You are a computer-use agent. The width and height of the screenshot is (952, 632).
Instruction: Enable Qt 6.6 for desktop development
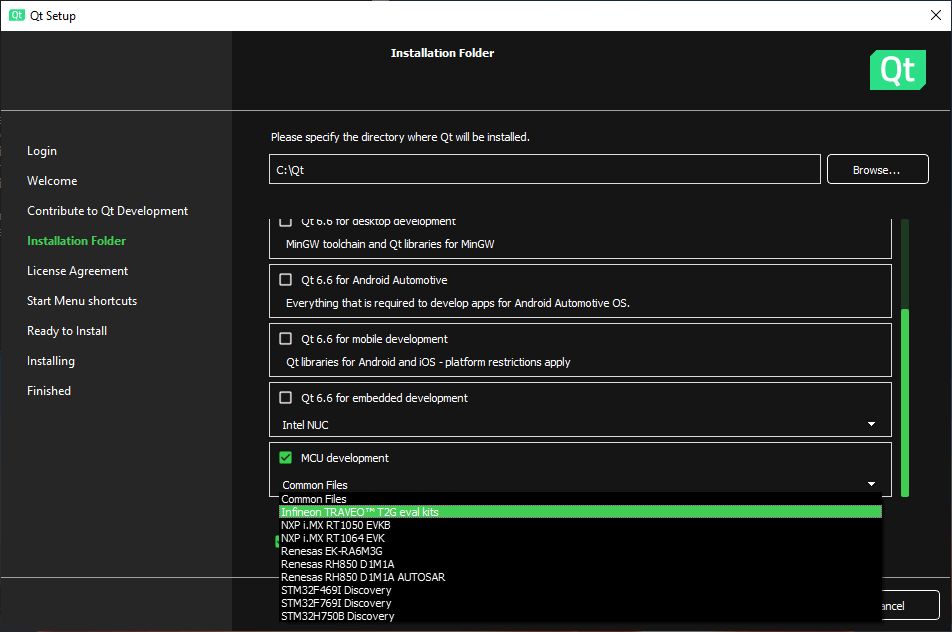[285, 220]
